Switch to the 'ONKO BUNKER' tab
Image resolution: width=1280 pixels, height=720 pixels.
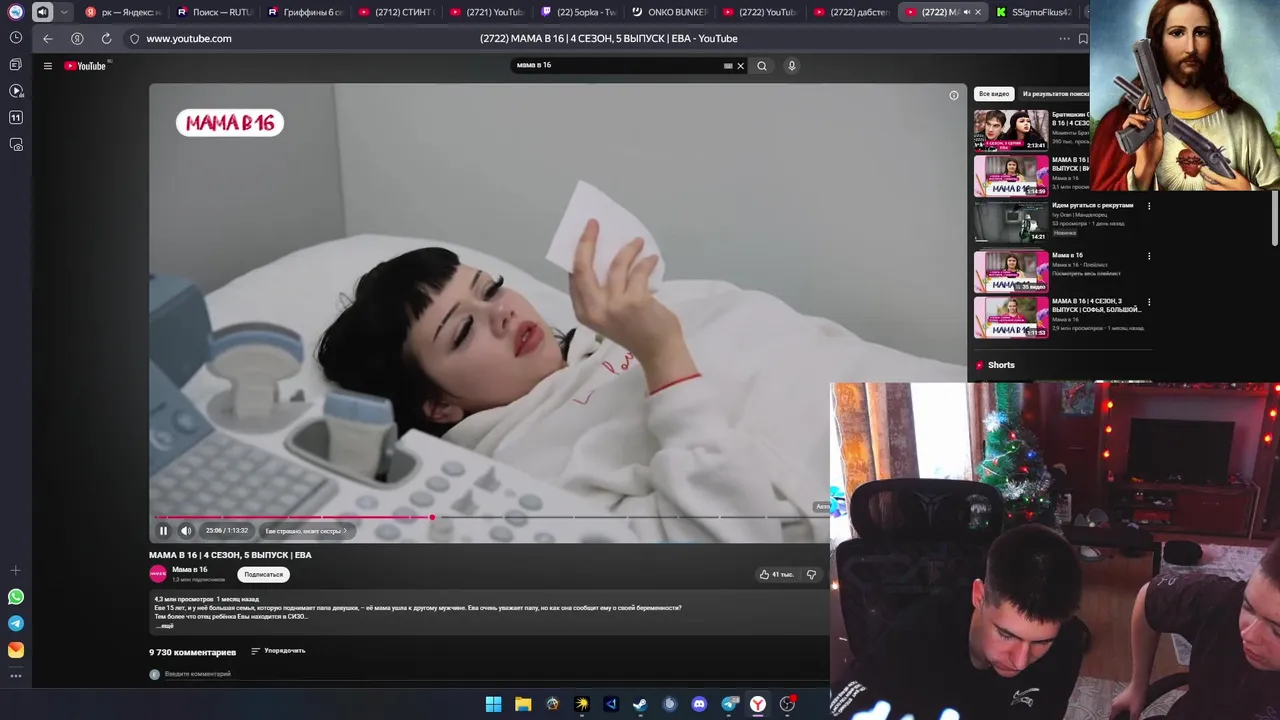669,12
